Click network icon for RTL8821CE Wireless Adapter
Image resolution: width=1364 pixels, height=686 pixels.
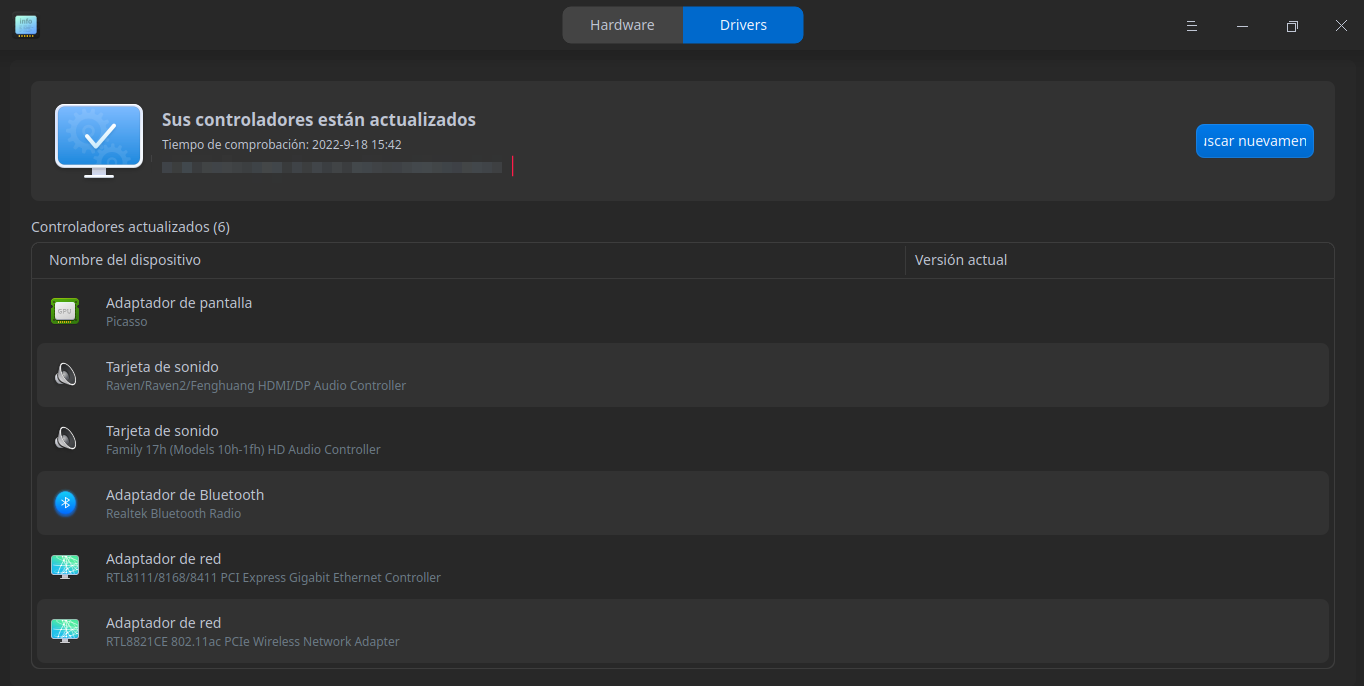click(x=65, y=631)
